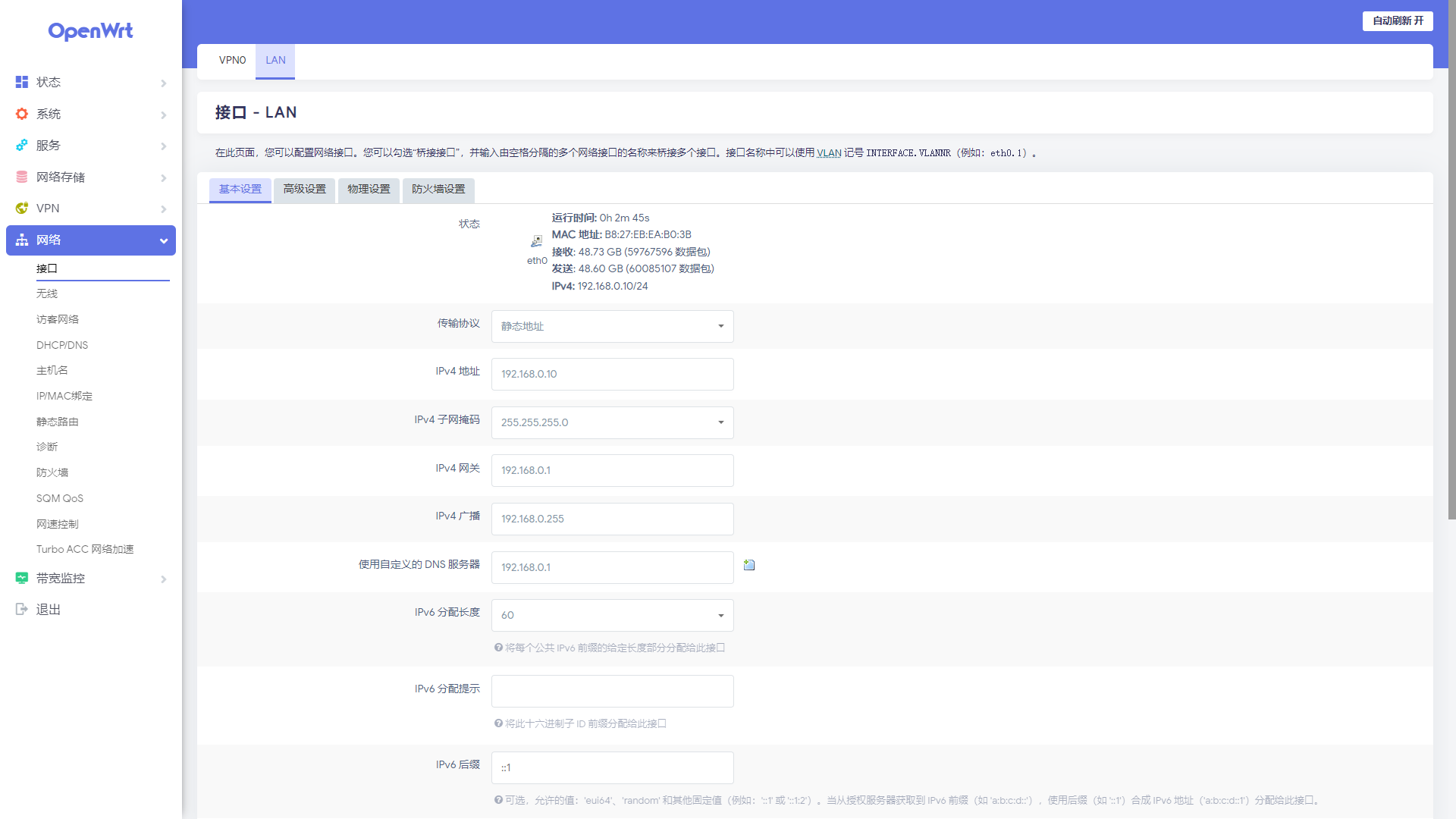Focus the IPv4 网关 gateway field
This screenshot has width=1456, height=819.
point(612,470)
